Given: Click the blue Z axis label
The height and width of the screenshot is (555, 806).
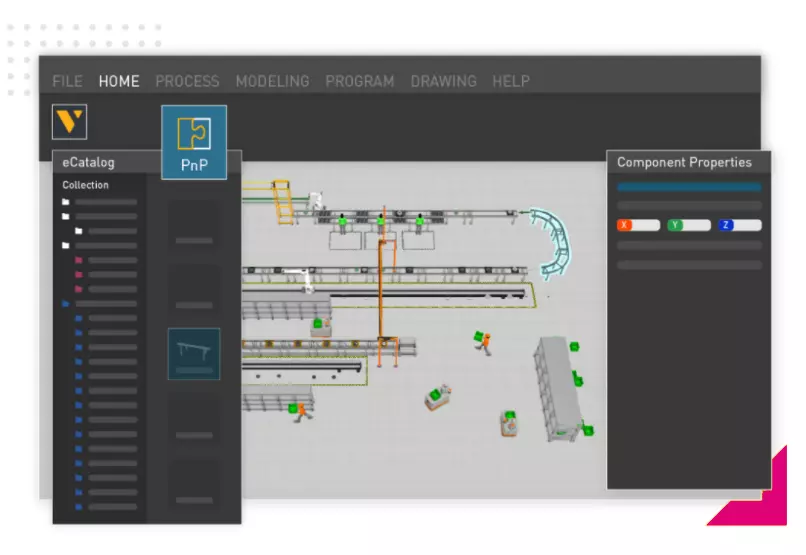Looking at the screenshot, I should (726, 225).
